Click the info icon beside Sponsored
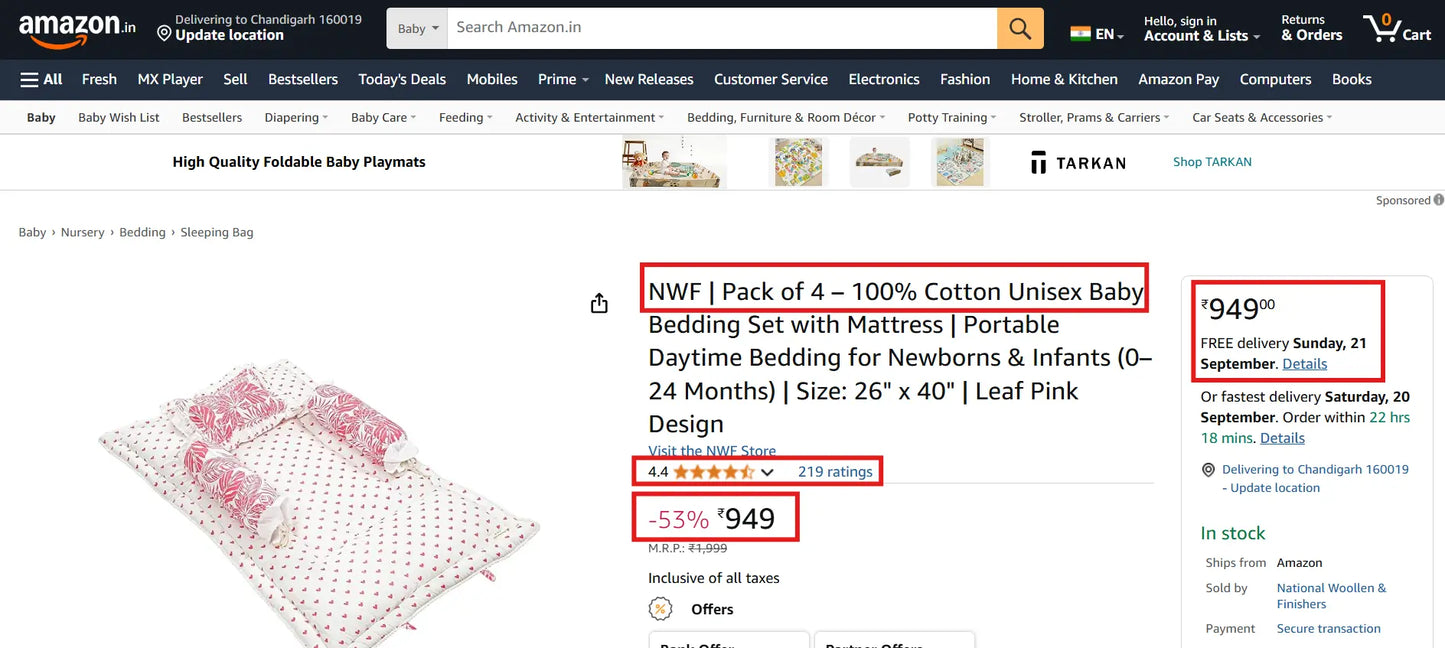The height and width of the screenshot is (648, 1445). (x=1440, y=200)
